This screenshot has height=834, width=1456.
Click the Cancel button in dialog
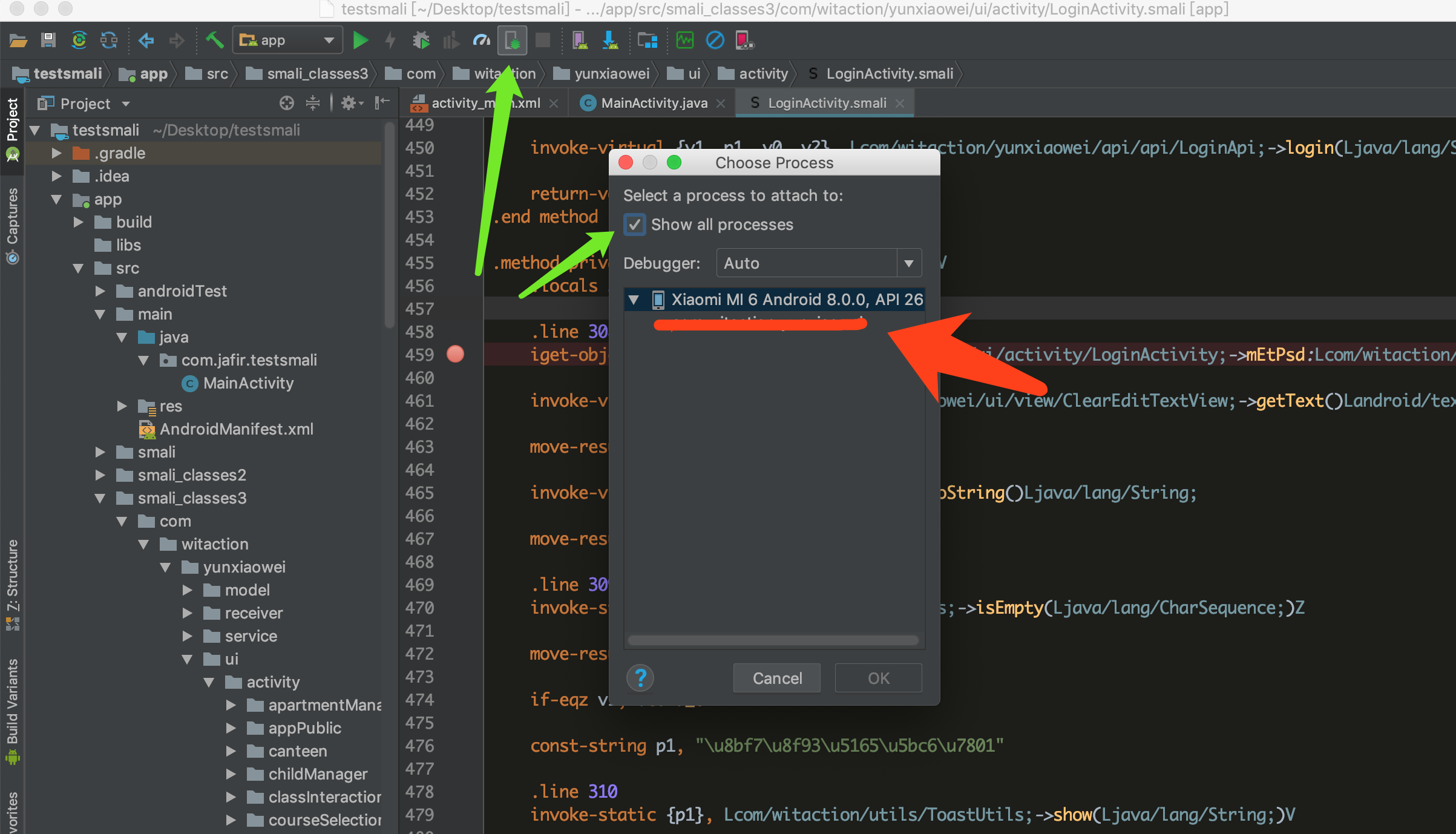776,678
